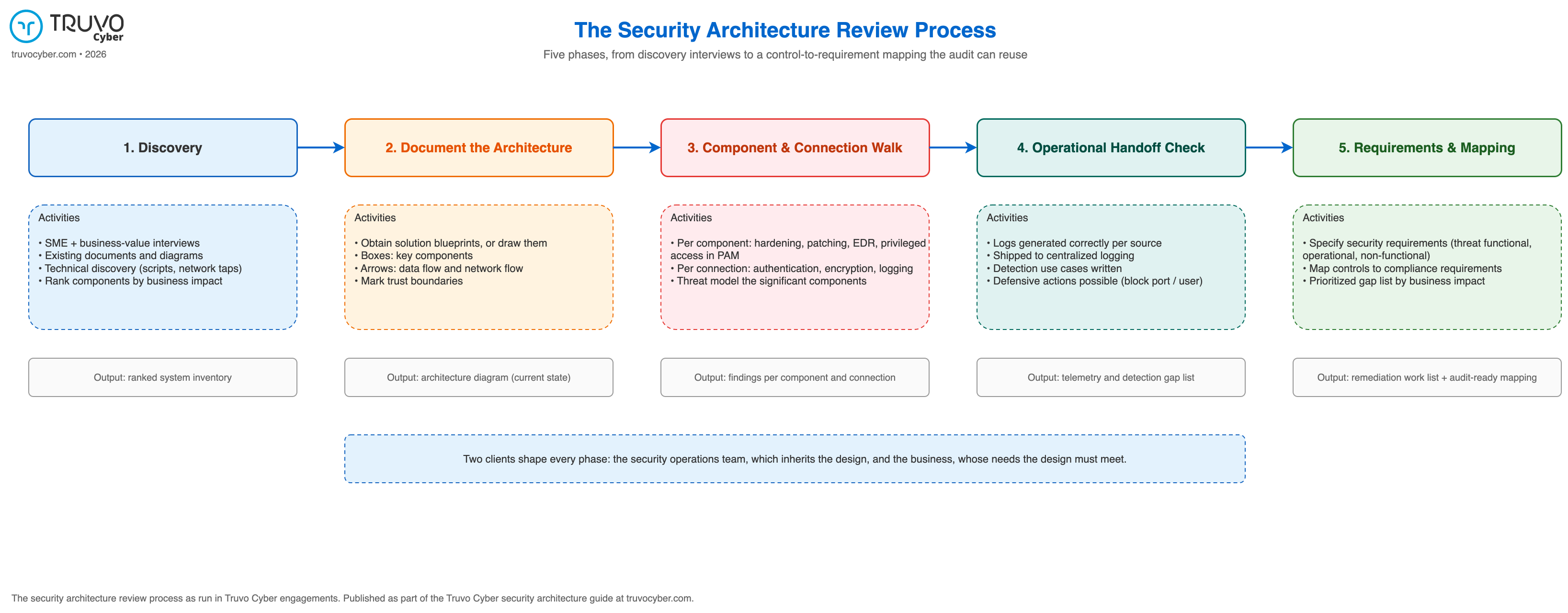Click the 'Two clients shape every phase' note

795,459
